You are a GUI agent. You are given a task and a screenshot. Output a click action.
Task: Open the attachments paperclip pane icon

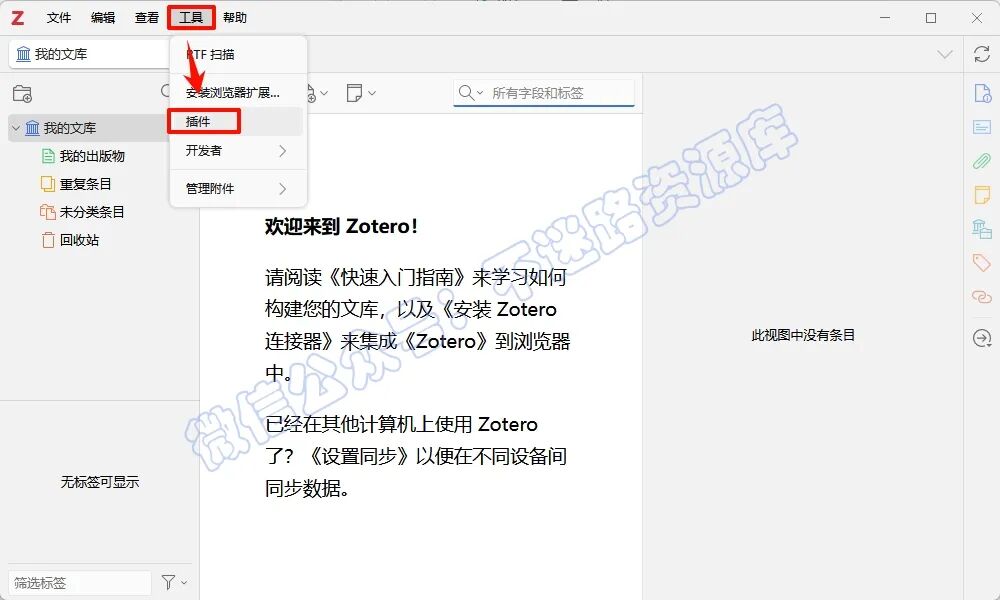click(982, 161)
